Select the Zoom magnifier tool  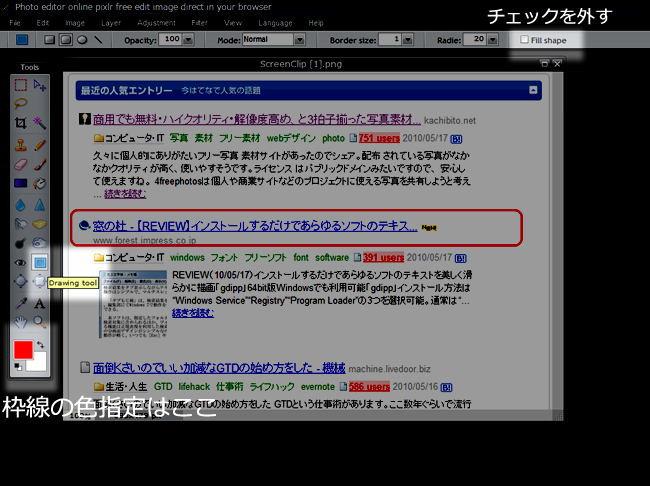coord(40,322)
